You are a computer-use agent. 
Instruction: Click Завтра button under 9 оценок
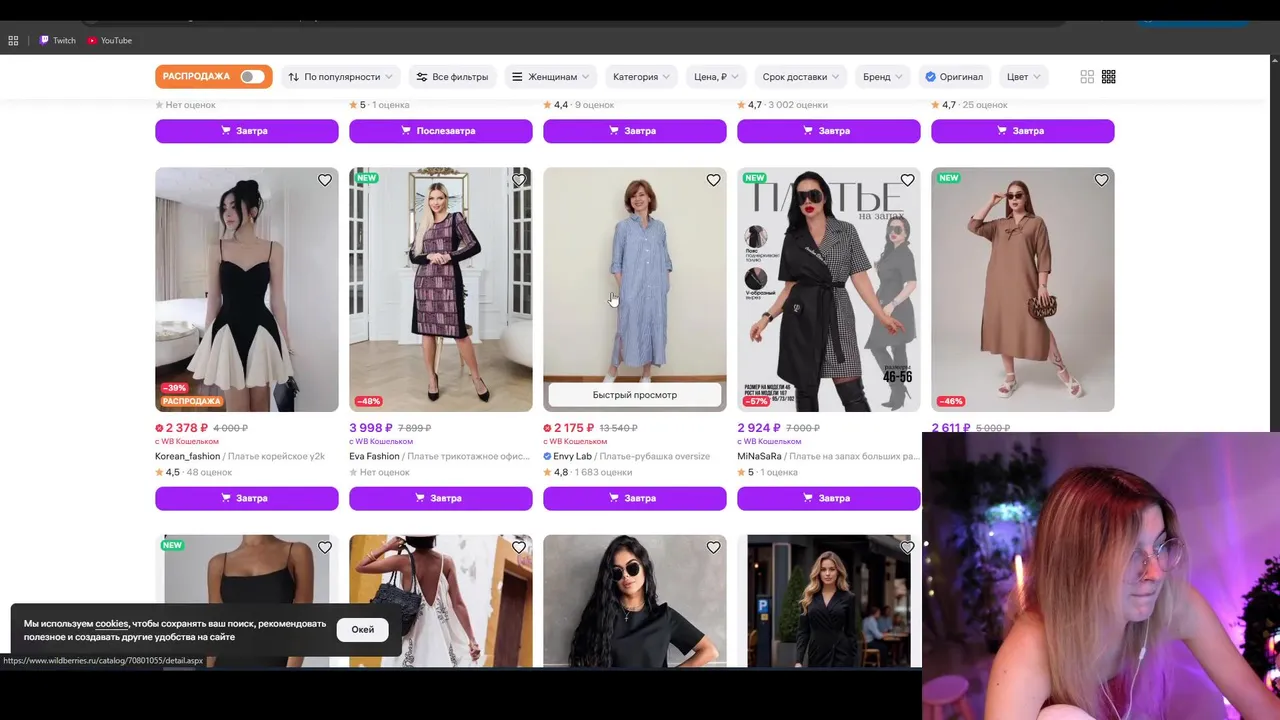pos(635,131)
